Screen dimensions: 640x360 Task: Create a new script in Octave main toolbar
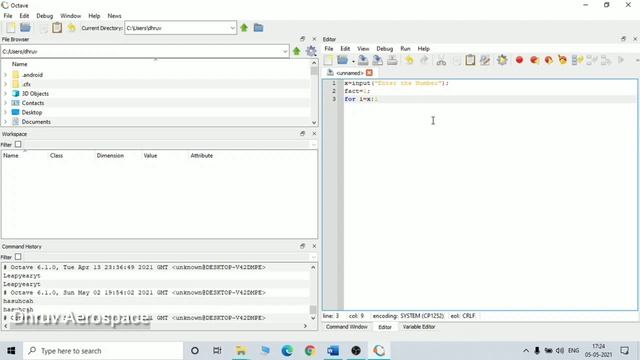click(11, 27)
